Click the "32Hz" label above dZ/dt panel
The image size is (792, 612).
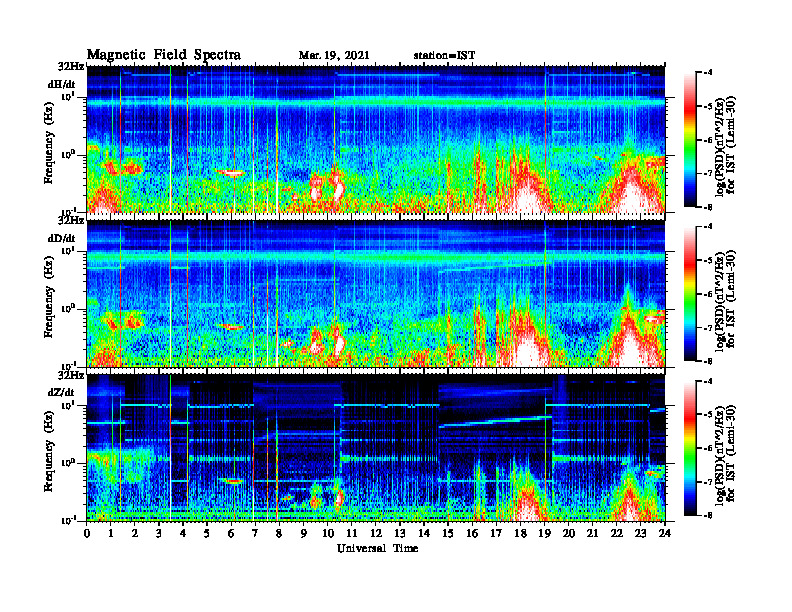coord(71,375)
